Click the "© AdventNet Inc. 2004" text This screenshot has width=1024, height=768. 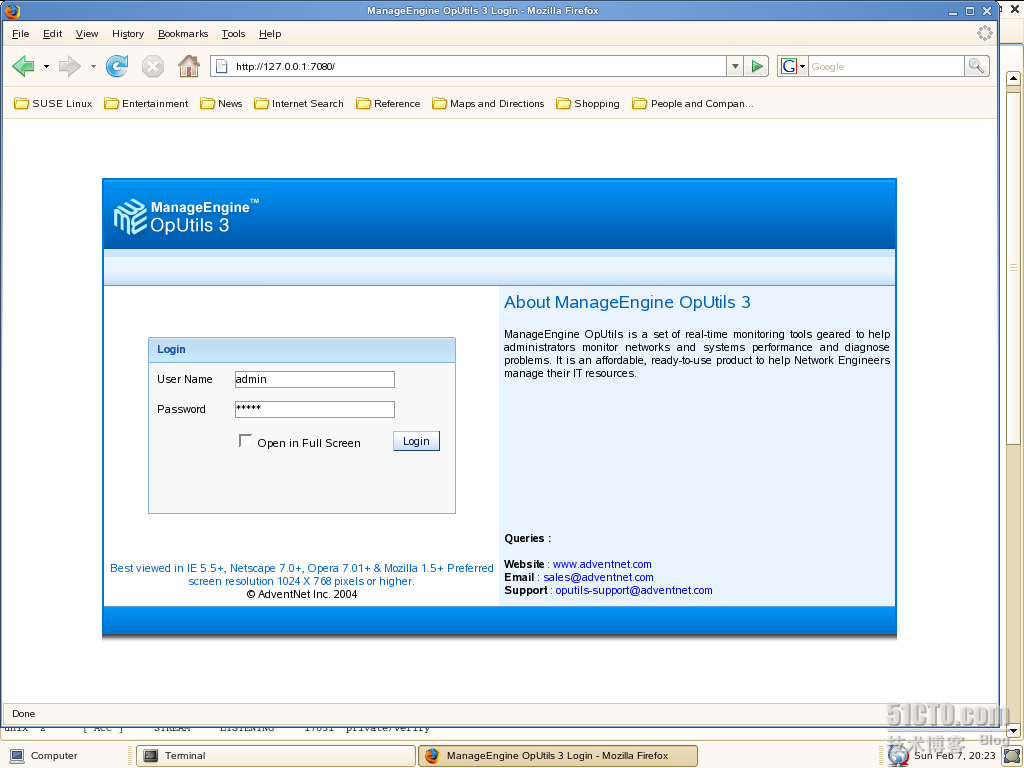point(302,594)
